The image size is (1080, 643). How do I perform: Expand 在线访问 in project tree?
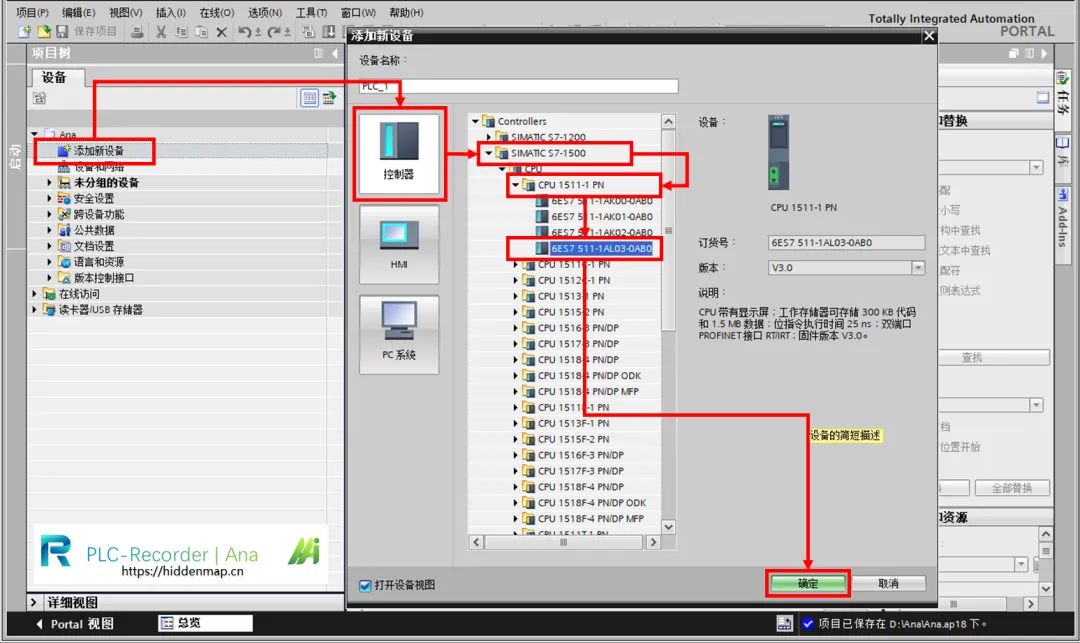click(34, 294)
